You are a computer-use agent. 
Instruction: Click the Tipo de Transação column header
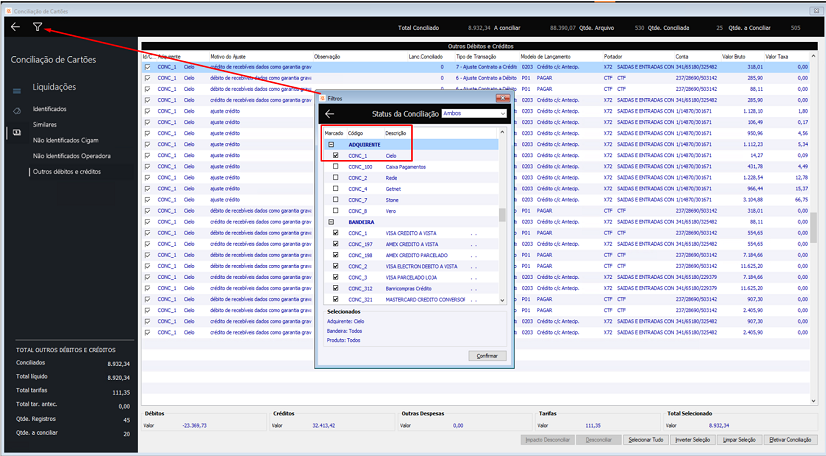click(x=476, y=56)
